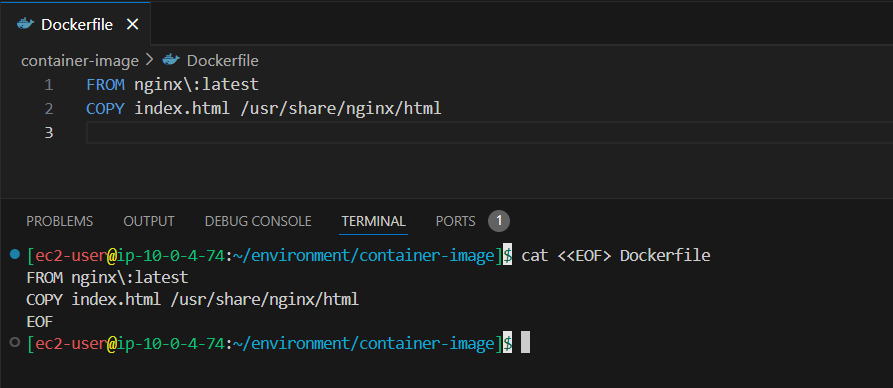Open the PORTS panel tab
Image resolution: width=893 pixels, height=388 pixels.
click(x=456, y=221)
